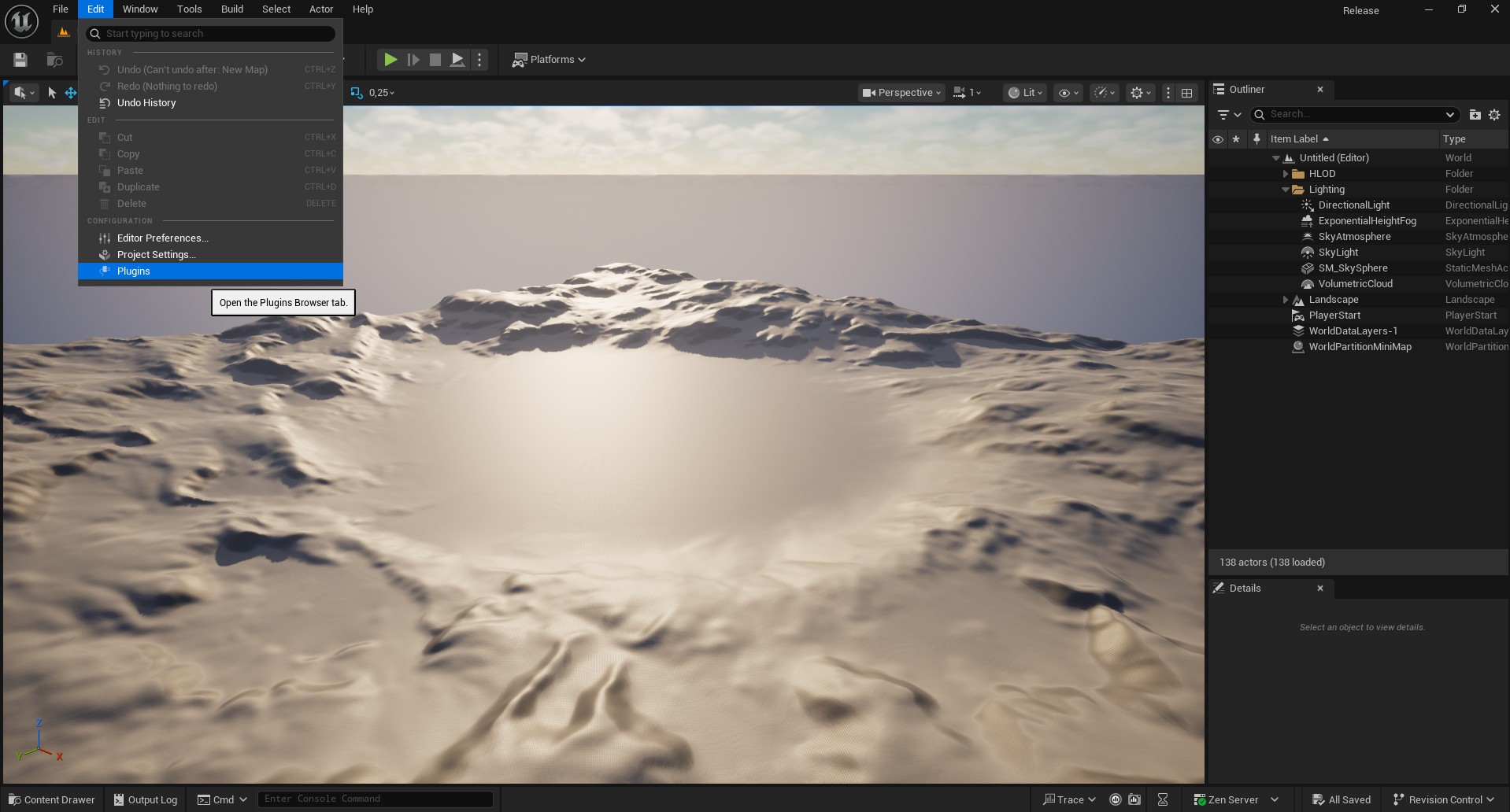This screenshot has height=812, width=1510.
Task: Sort Outliner by Type column
Action: pyautogui.click(x=1474, y=139)
